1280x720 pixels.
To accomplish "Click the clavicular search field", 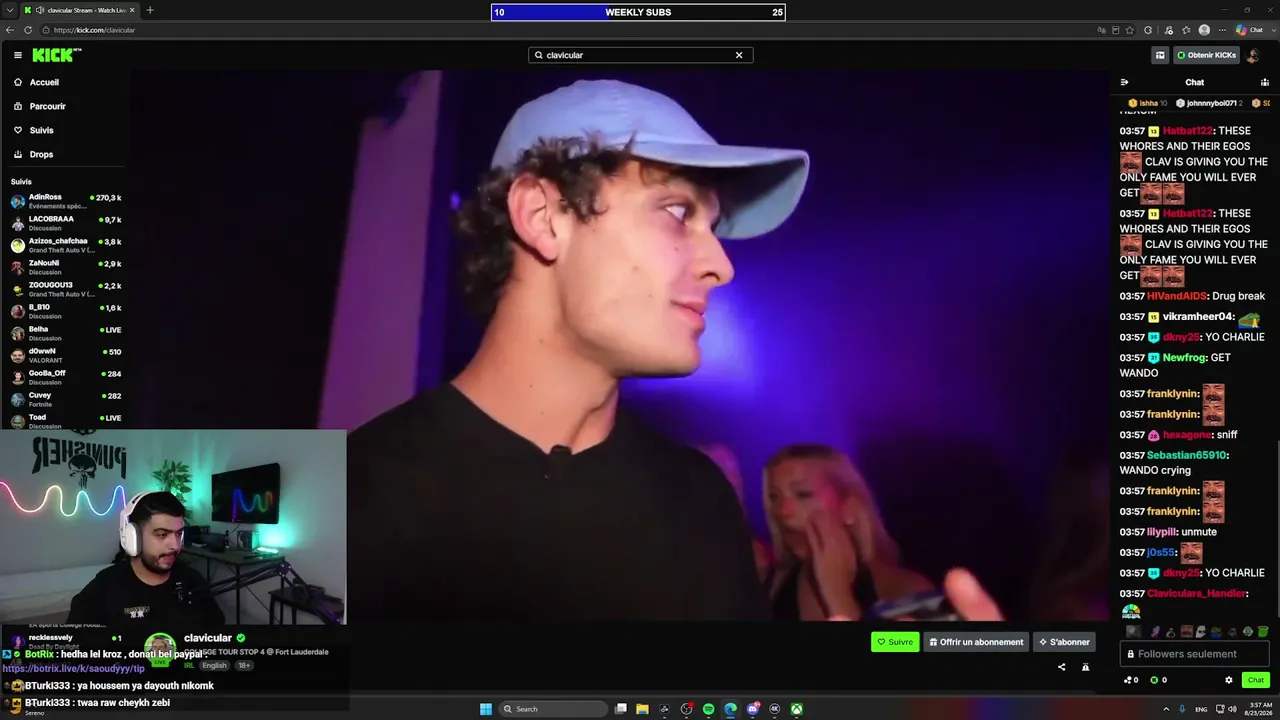I will pos(640,55).
